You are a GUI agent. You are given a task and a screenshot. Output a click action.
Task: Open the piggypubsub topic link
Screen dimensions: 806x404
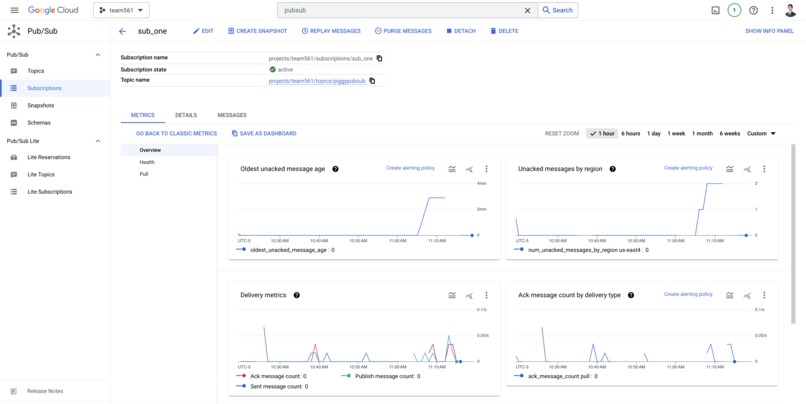coord(317,81)
